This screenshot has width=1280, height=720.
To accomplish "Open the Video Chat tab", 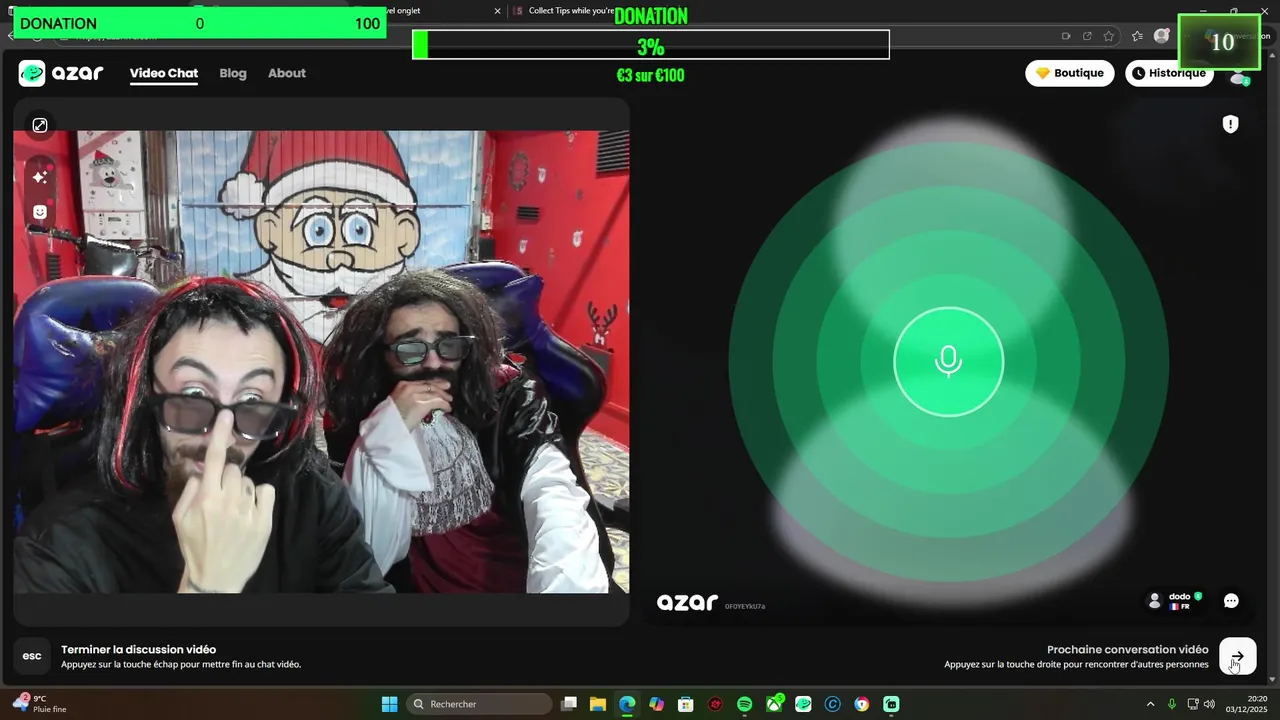I will (164, 73).
